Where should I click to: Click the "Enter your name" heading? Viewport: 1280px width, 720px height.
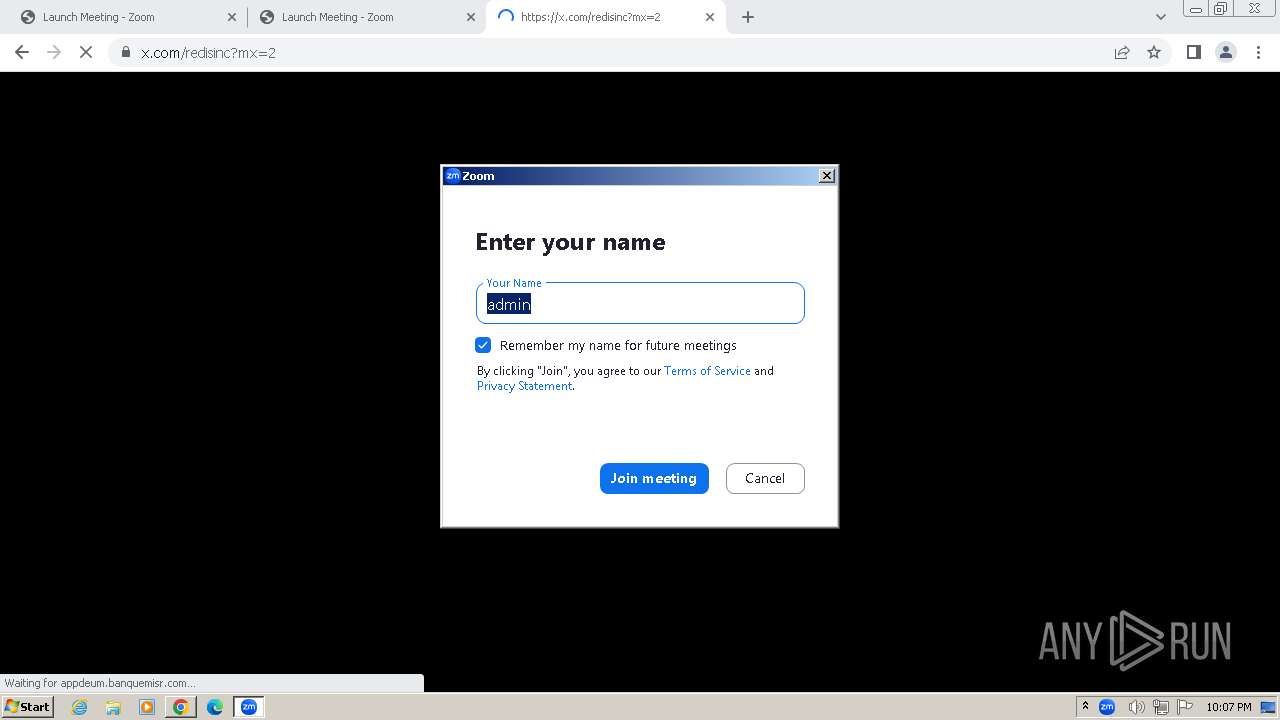point(570,242)
